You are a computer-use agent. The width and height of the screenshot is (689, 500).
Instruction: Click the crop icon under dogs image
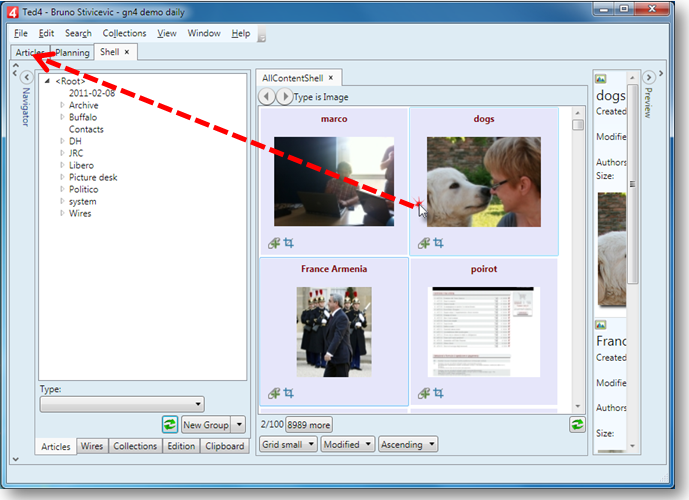(x=439, y=243)
